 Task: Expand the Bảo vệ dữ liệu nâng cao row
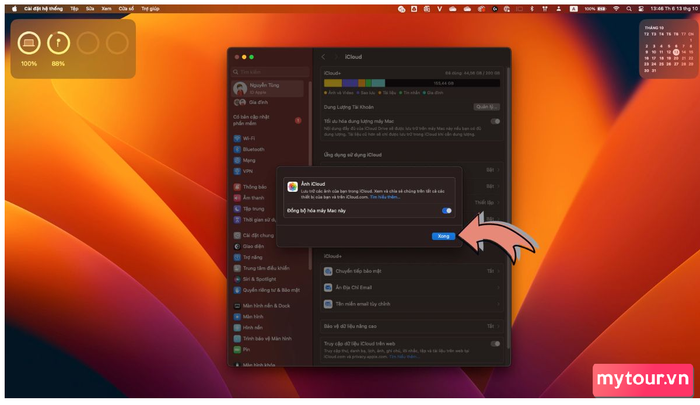411,326
